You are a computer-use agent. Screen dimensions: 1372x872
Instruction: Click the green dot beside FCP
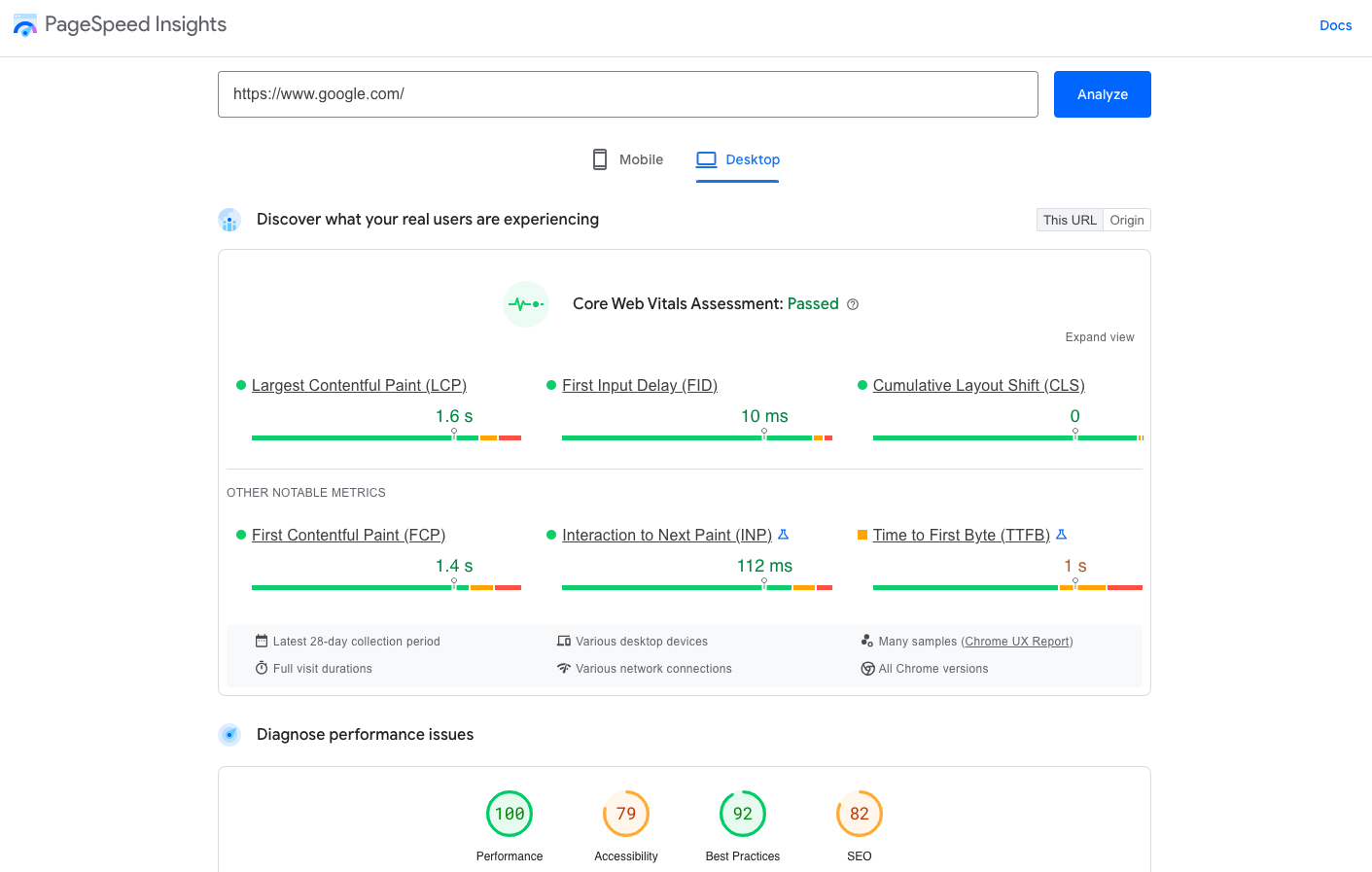241,535
